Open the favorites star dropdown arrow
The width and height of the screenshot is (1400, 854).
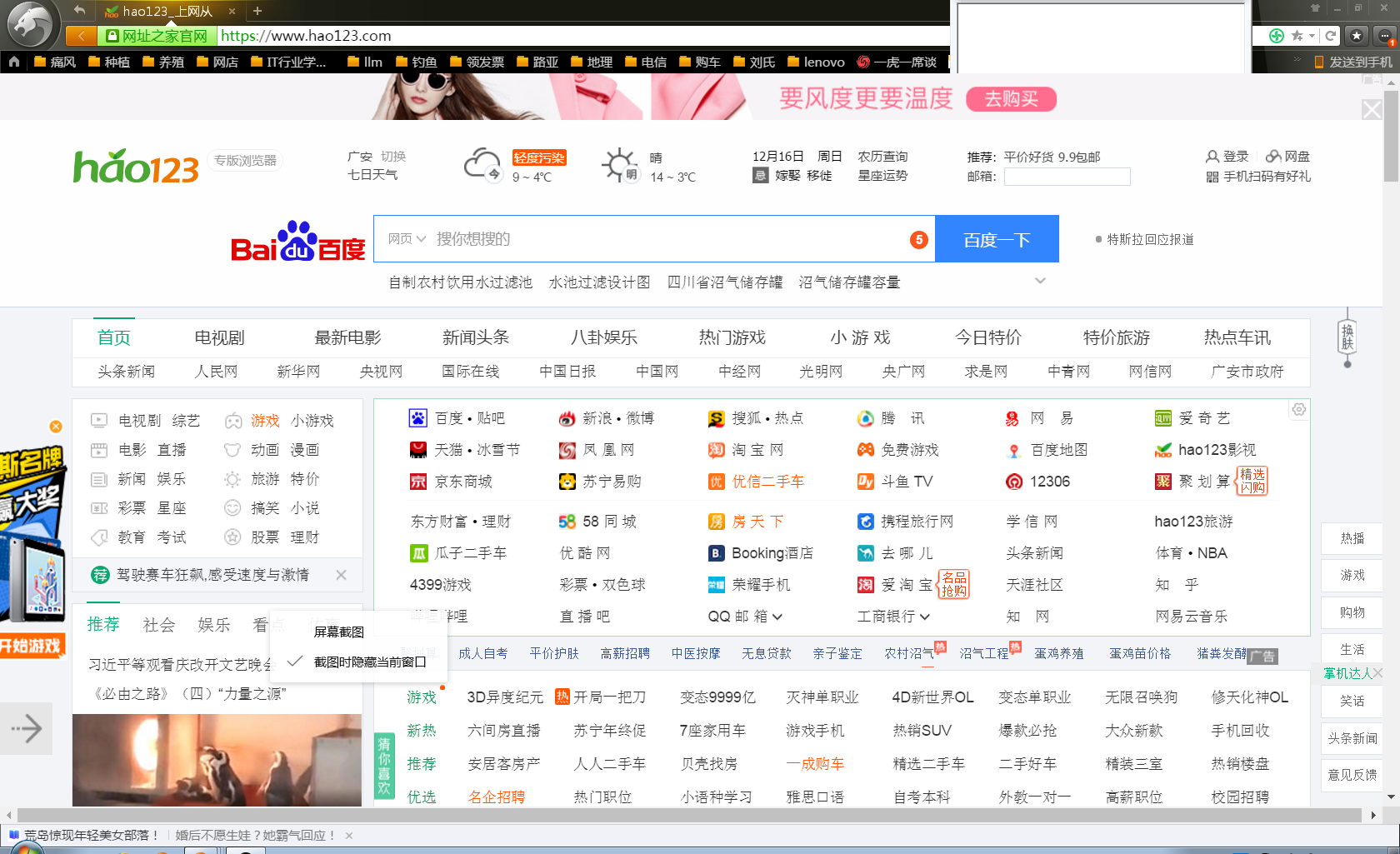1312,36
